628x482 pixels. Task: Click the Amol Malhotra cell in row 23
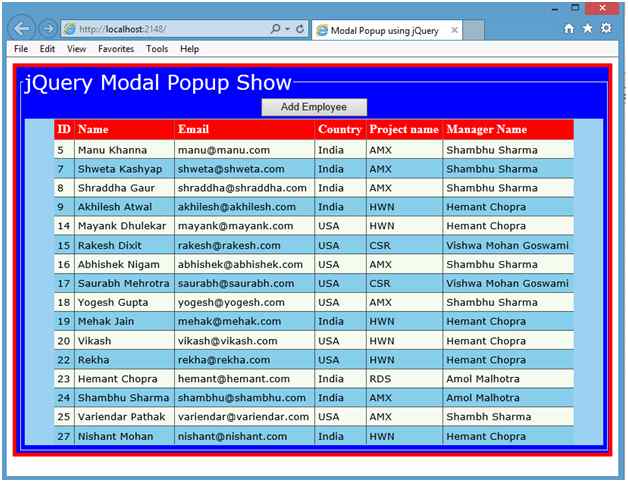(508, 379)
